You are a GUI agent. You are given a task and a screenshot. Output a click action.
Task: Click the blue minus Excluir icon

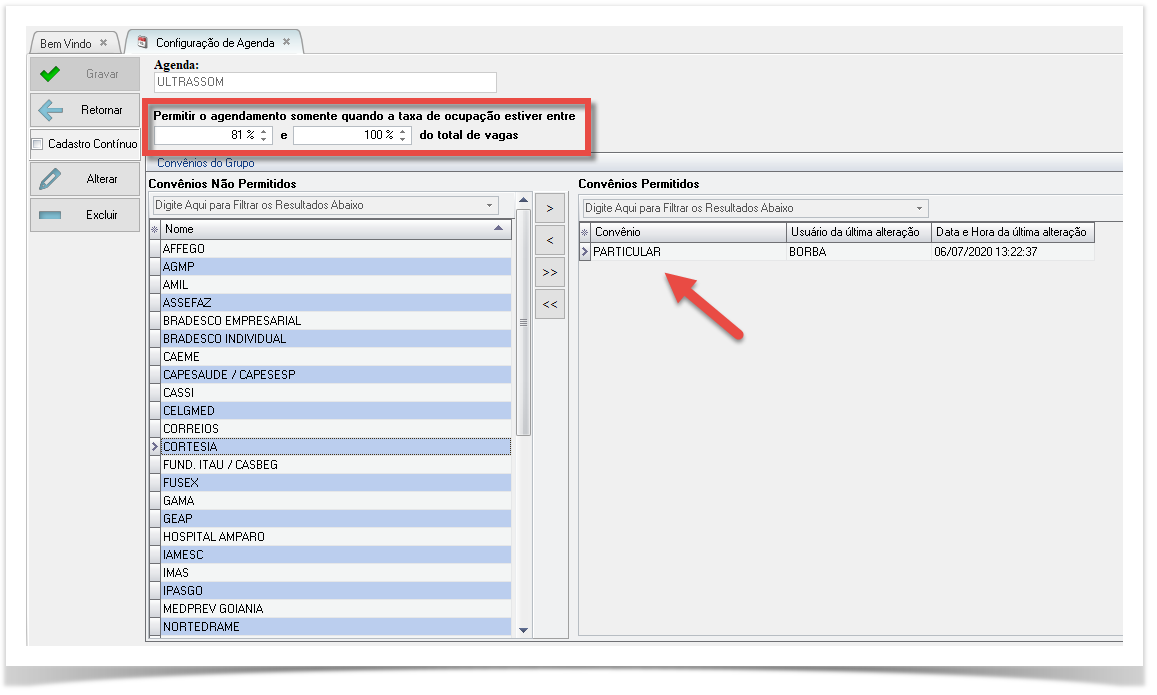click(50, 215)
